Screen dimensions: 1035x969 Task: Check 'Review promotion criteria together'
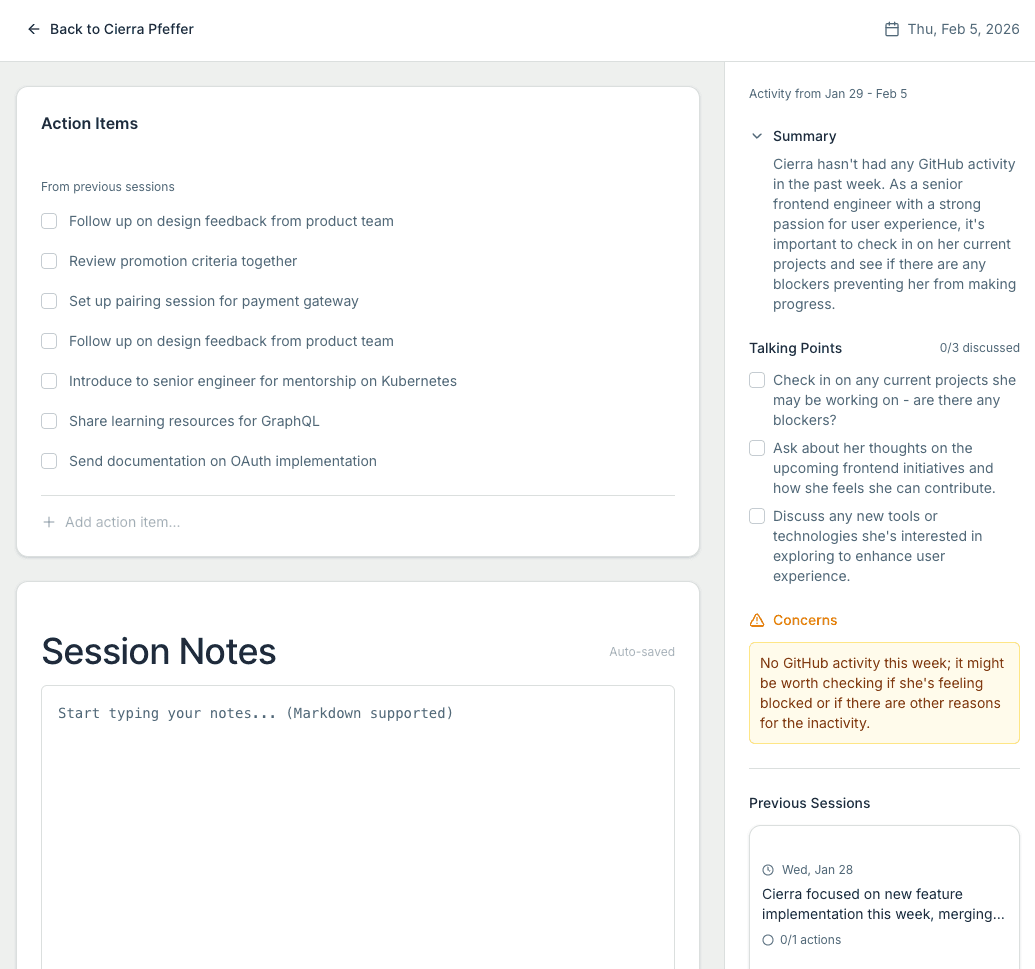point(49,261)
